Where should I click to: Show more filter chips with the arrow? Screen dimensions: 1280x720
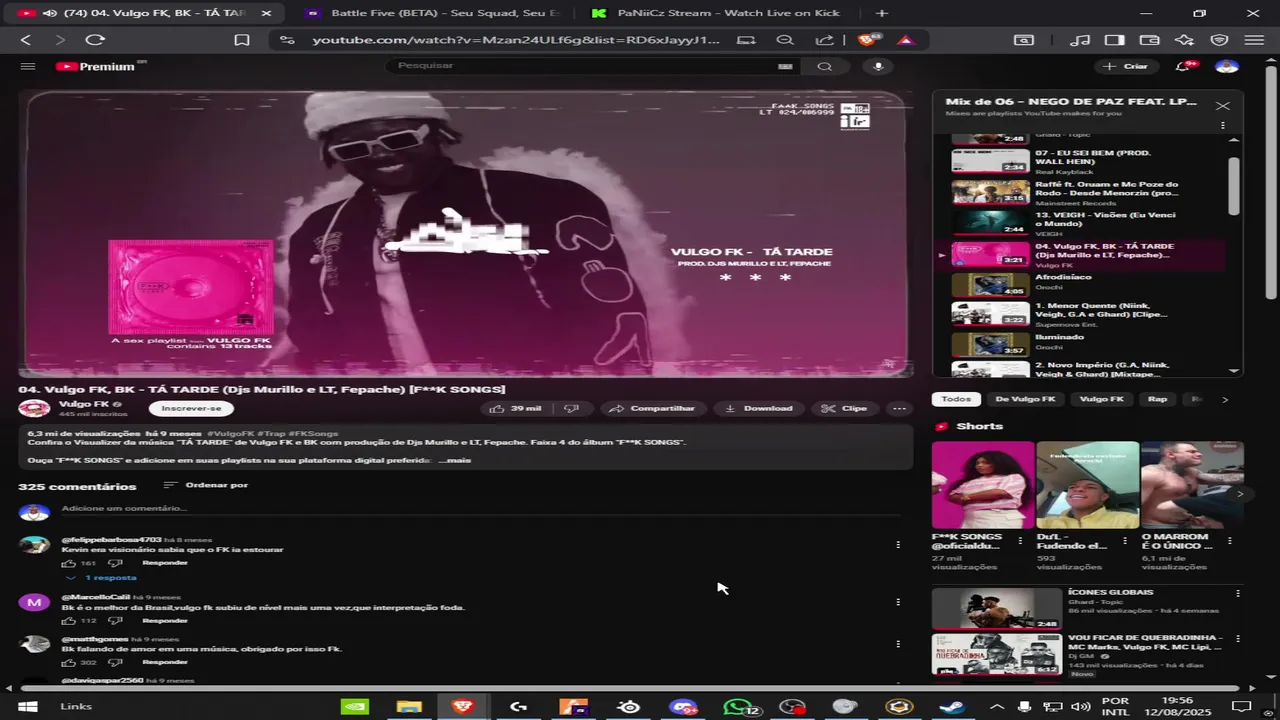pyautogui.click(x=1225, y=399)
